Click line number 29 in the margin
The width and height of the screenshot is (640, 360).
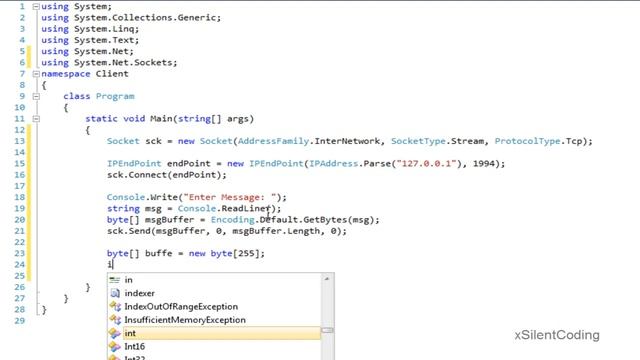click(20, 321)
